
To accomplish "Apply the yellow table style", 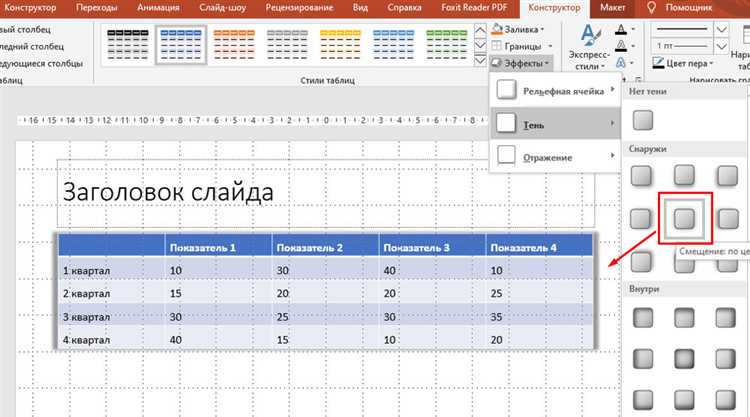I will [340, 45].
